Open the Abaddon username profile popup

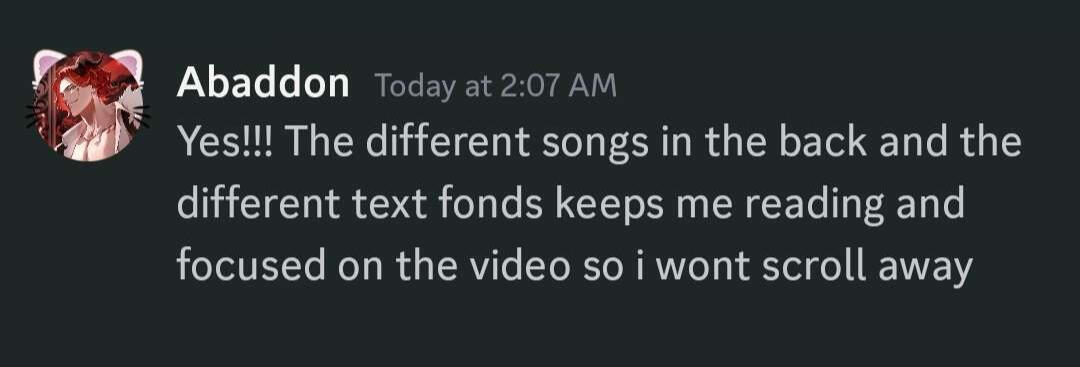point(262,85)
